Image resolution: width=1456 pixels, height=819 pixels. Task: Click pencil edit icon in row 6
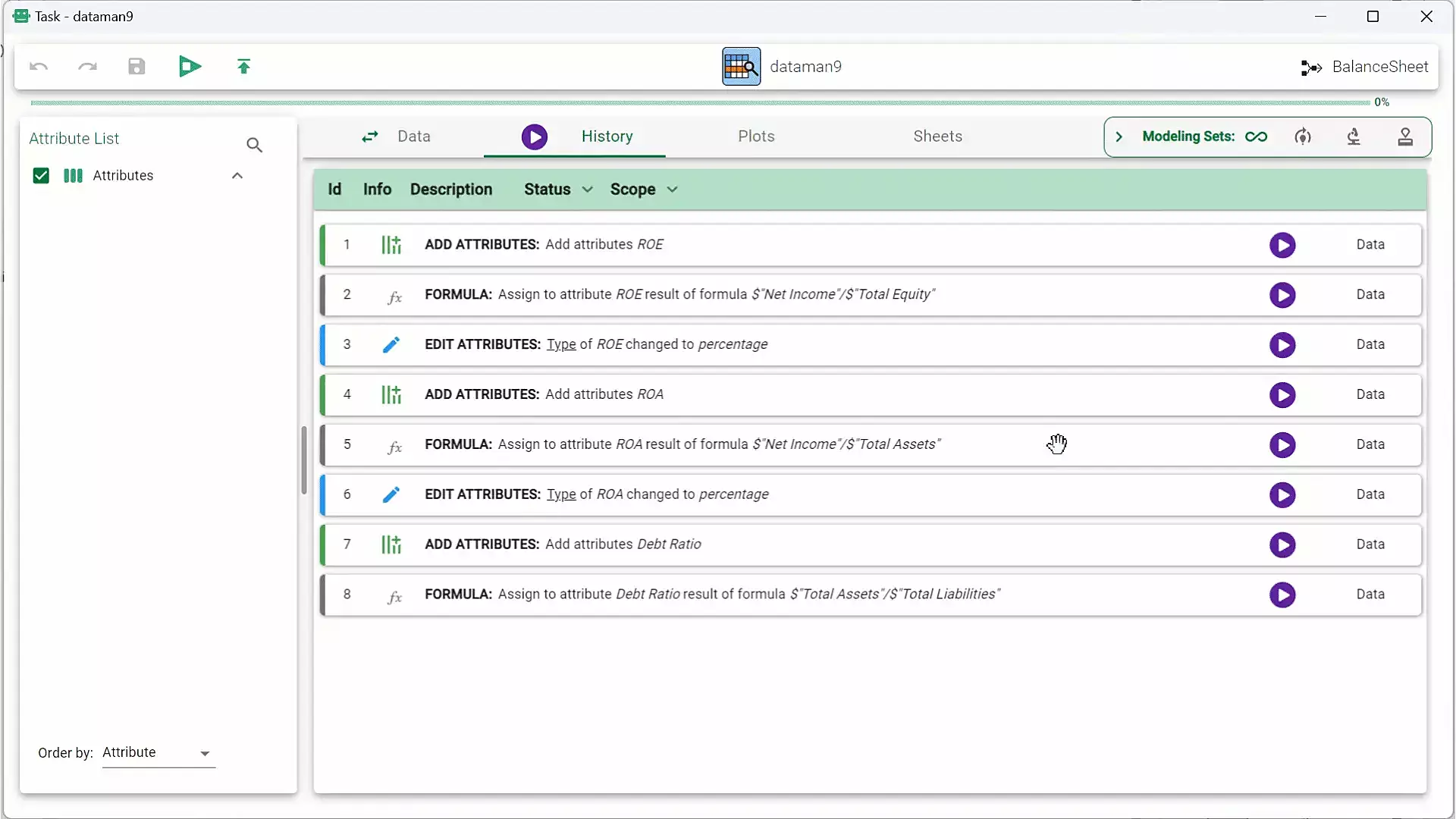(391, 495)
